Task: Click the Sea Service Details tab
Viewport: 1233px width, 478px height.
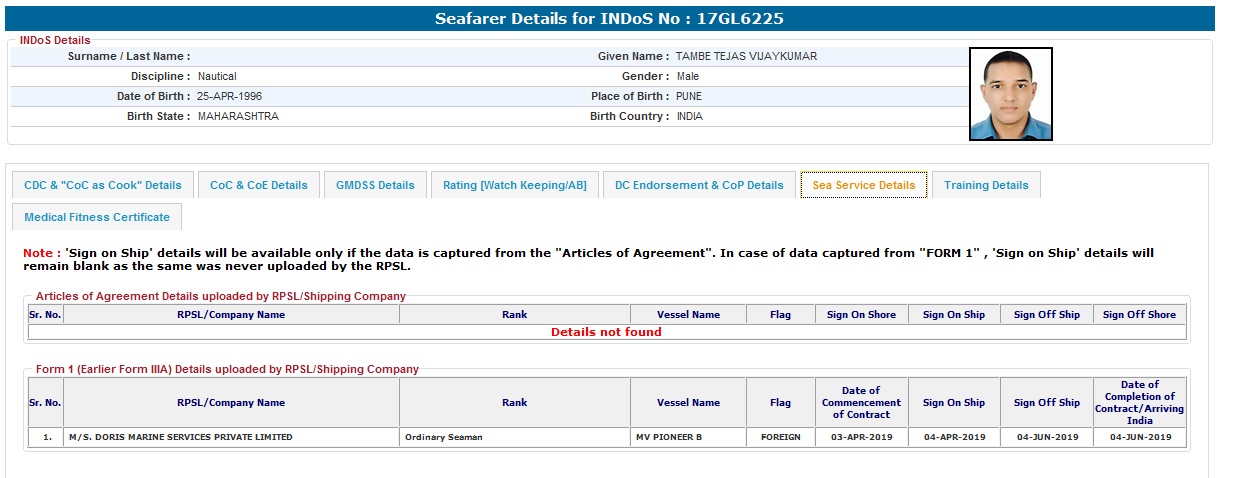Action: click(864, 185)
